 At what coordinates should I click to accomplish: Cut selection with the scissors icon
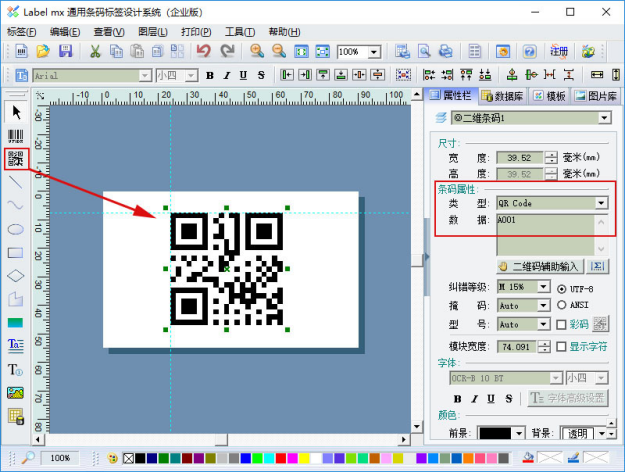pos(95,51)
